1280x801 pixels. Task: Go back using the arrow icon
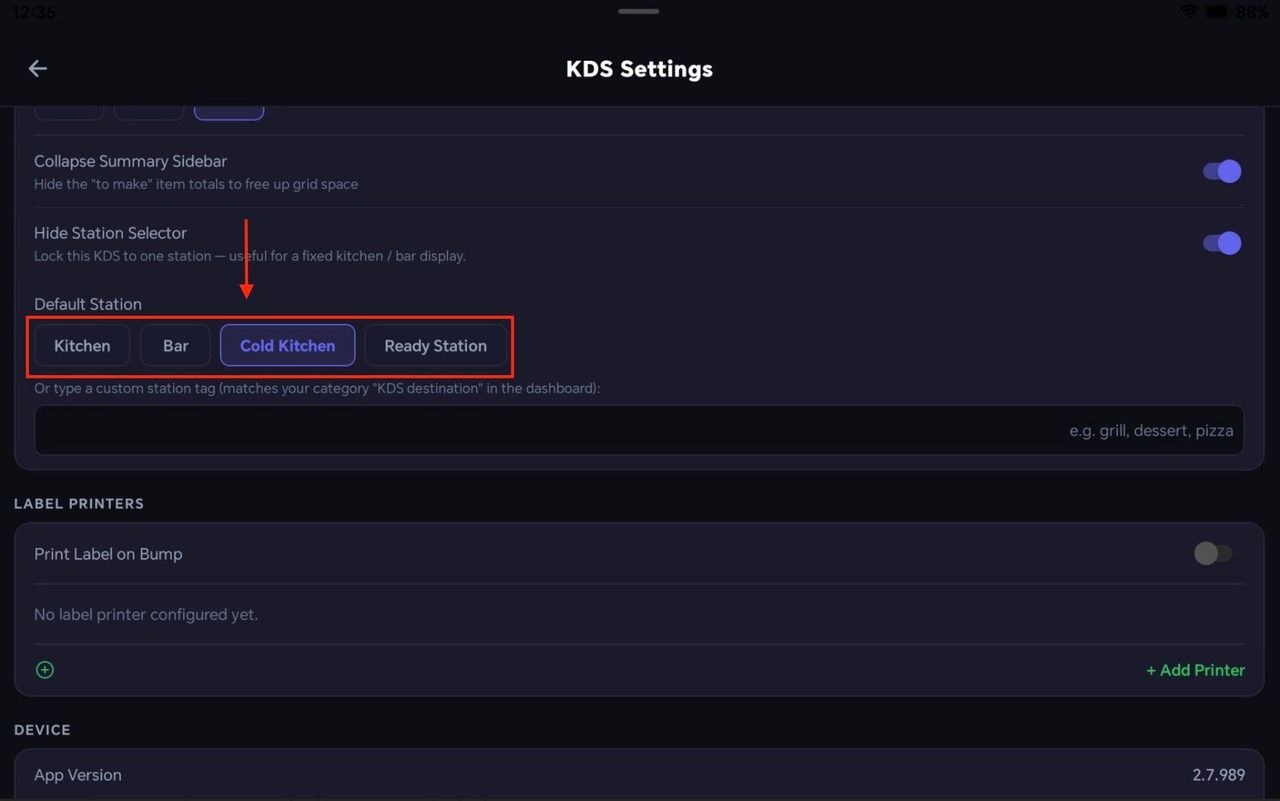click(38, 68)
